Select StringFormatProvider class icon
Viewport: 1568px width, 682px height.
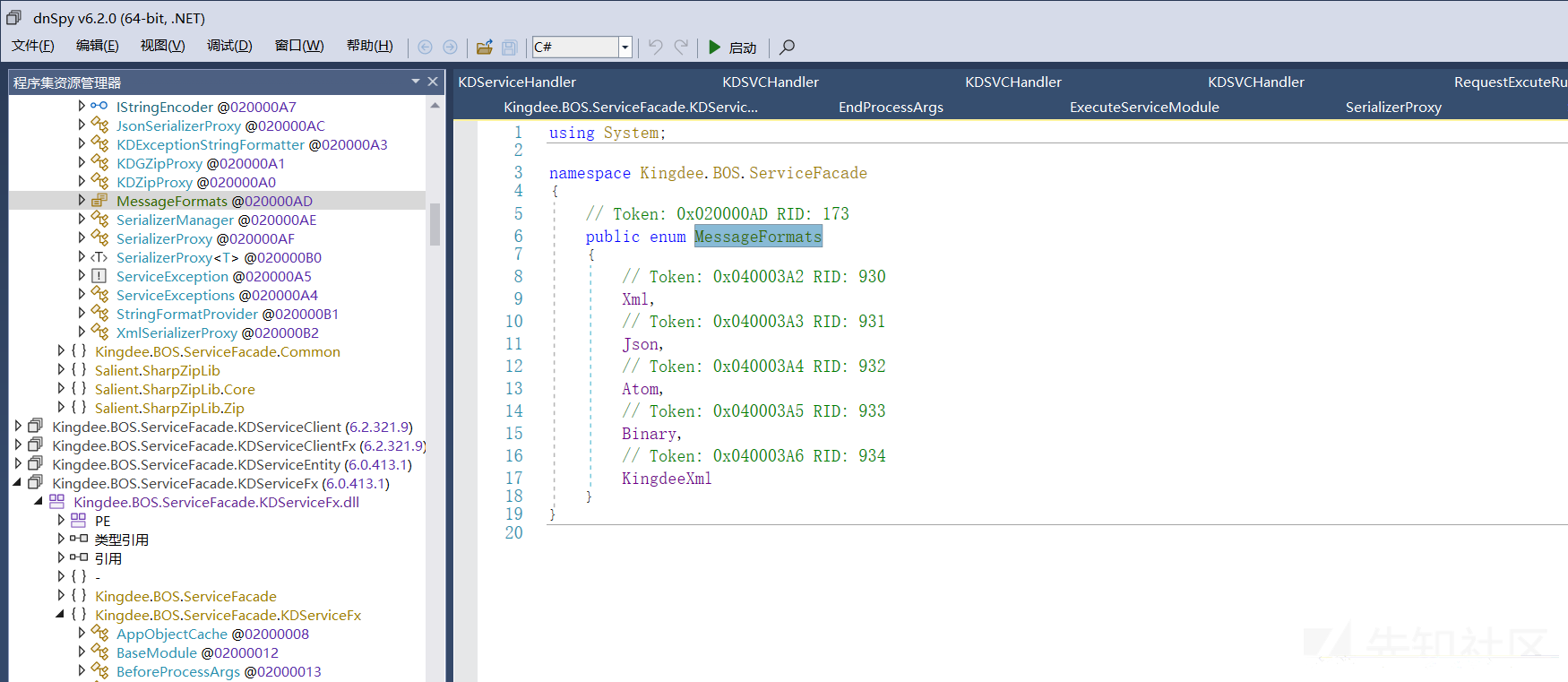[99, 314]
